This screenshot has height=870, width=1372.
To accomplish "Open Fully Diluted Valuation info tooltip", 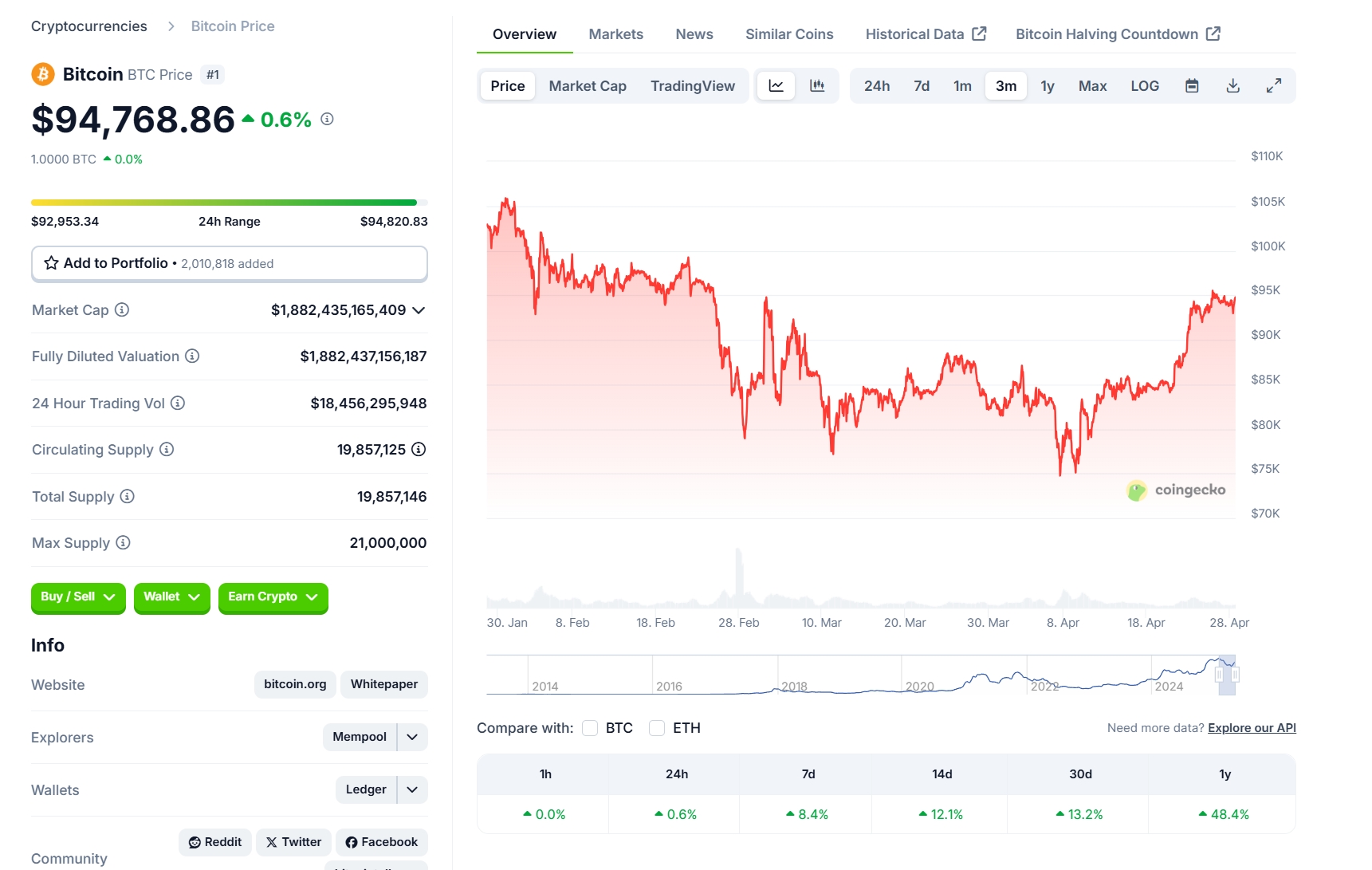I will 192,356.
